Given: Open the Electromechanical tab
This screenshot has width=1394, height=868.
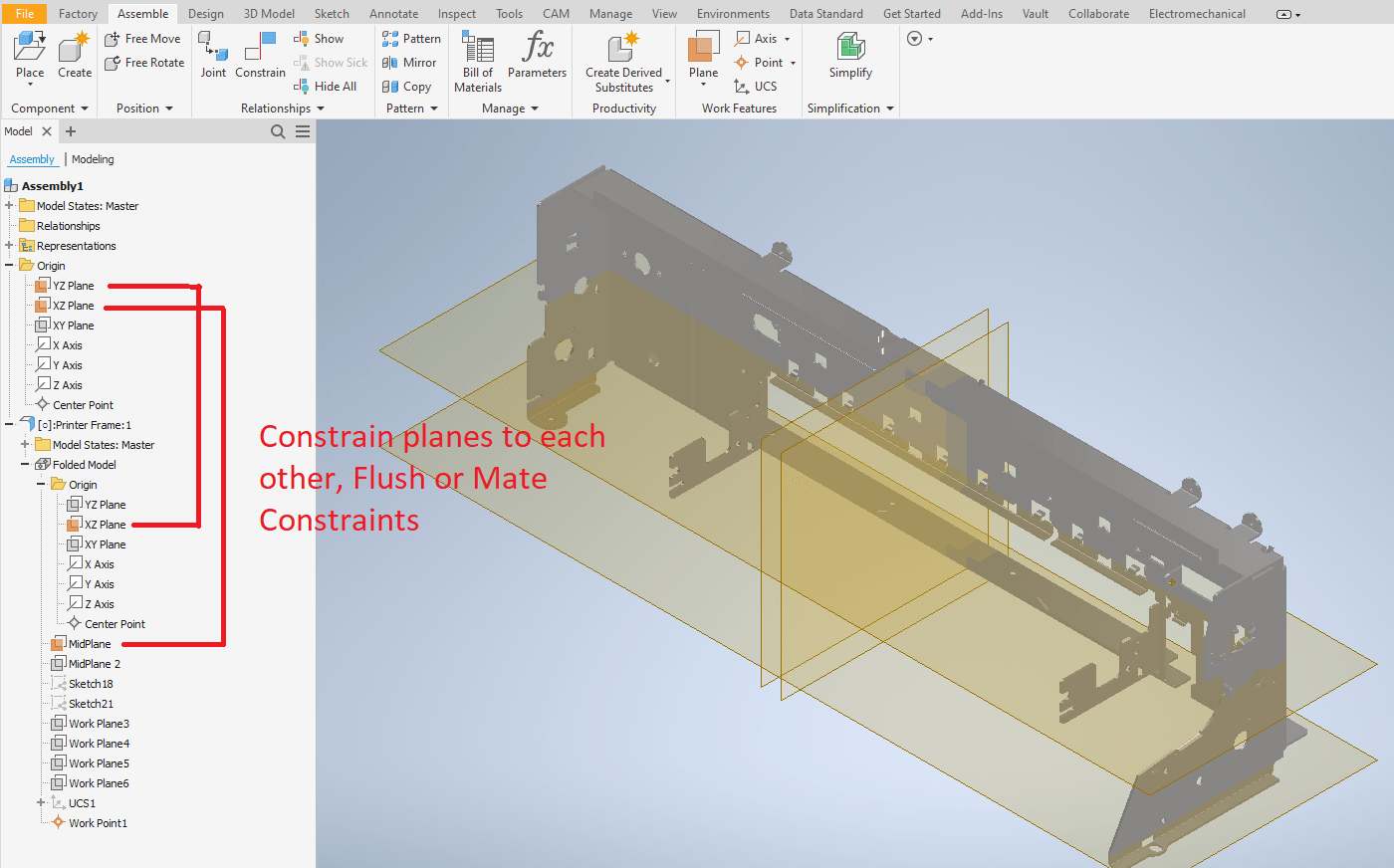Looking at the screenshot, I should [1197, 14].
